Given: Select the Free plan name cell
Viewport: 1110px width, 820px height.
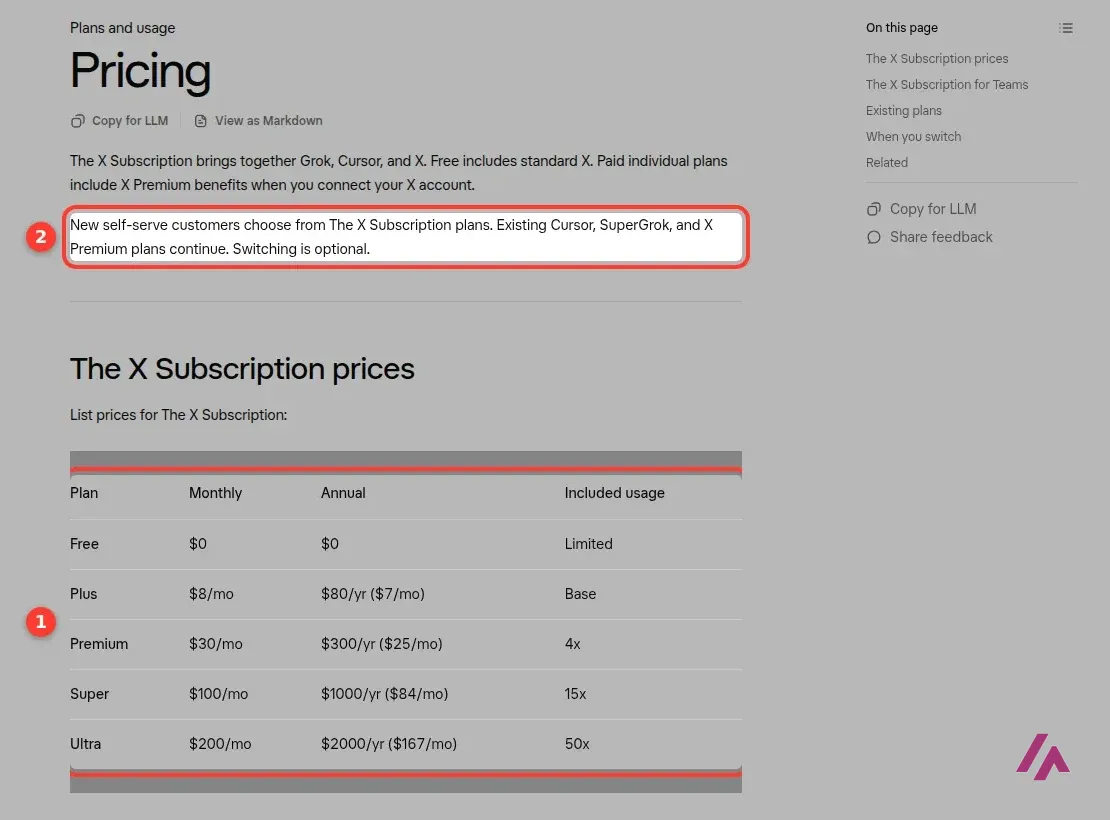Looking at the screenshot, I should (84, 544).
